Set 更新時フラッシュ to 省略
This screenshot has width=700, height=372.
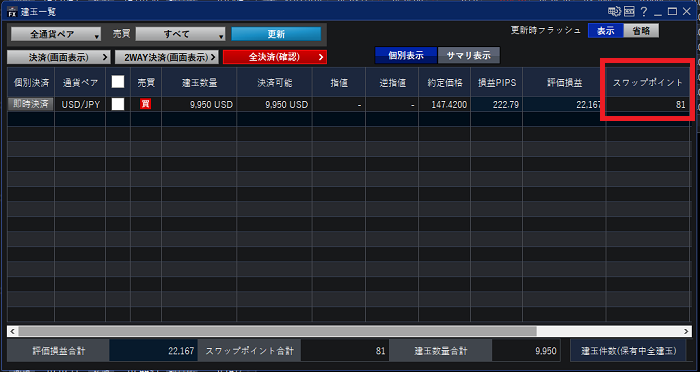tap(641, 30)
